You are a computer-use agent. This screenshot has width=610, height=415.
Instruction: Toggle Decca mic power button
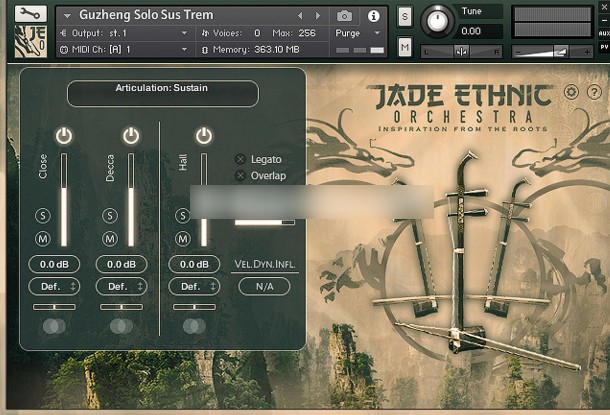tap(131, 136)
